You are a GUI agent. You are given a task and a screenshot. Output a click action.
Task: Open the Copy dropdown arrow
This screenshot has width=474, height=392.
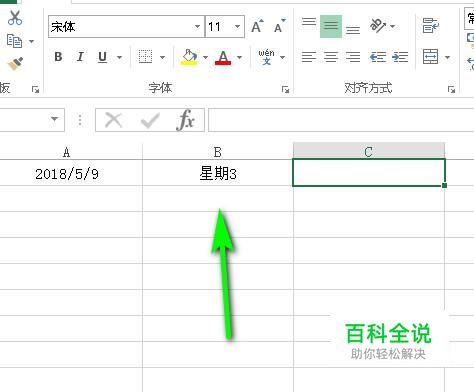click(x=31, y=41)
